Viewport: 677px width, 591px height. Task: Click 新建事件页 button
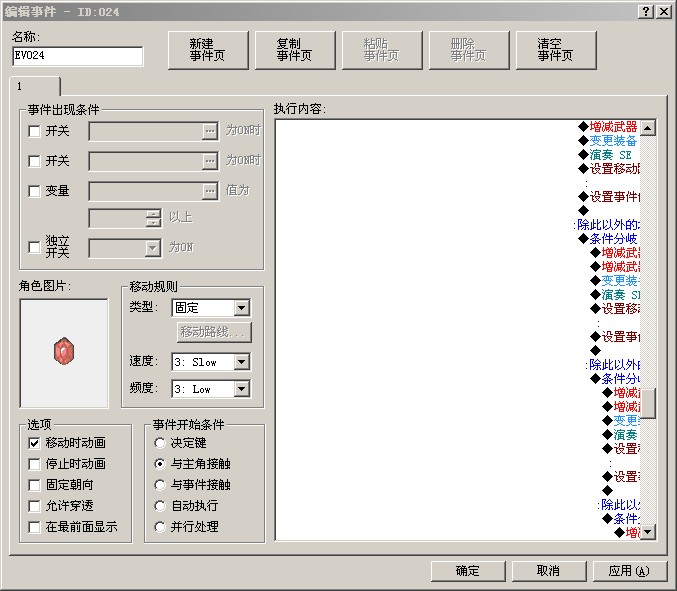208,50
